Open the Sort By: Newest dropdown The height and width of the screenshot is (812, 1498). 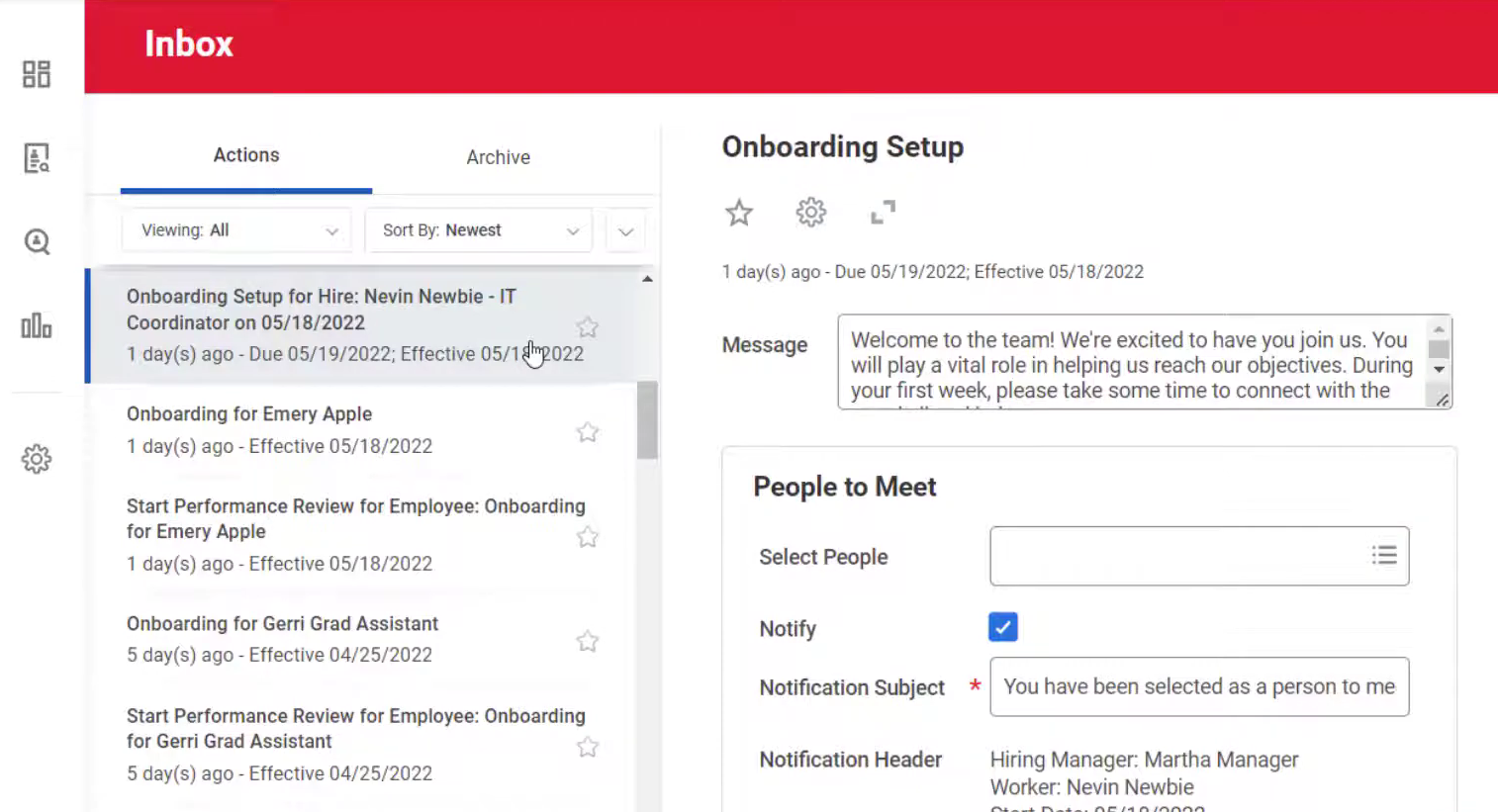[479, 230]
